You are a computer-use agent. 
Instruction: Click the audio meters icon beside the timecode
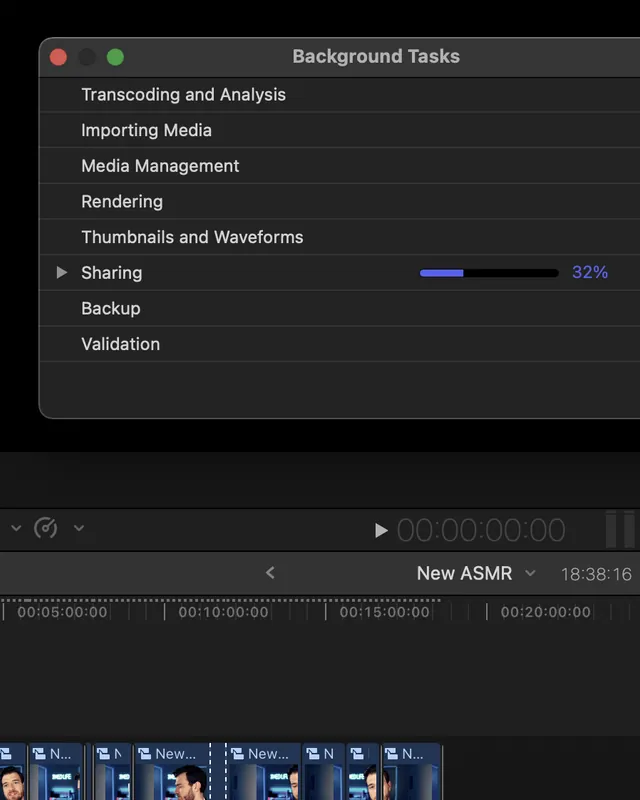(620, 529)
